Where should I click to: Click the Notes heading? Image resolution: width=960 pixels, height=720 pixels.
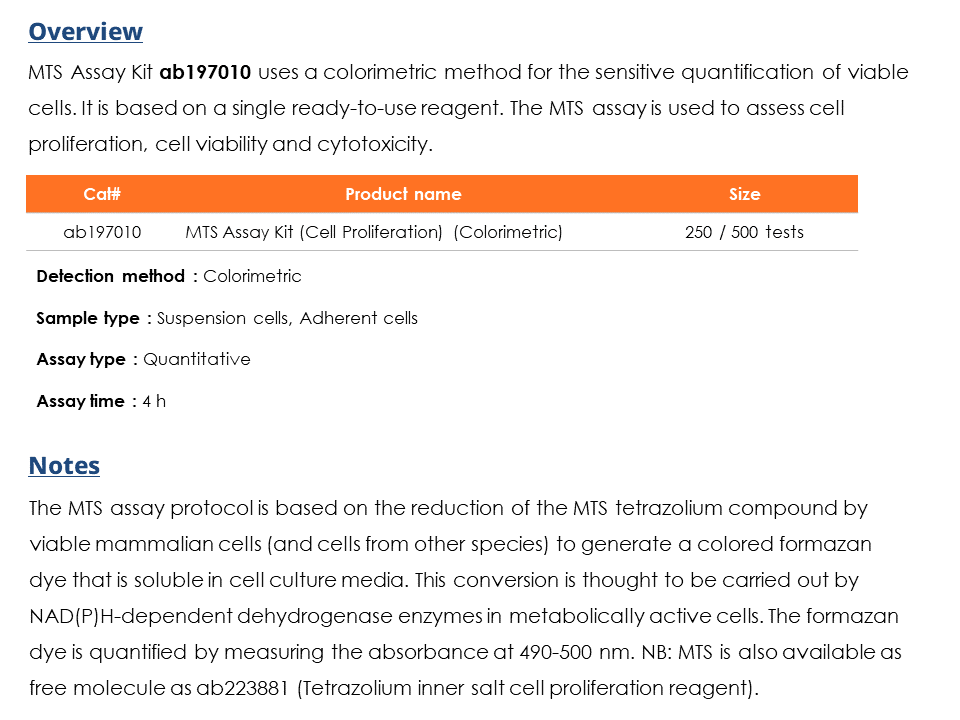(x=64, y=465)
